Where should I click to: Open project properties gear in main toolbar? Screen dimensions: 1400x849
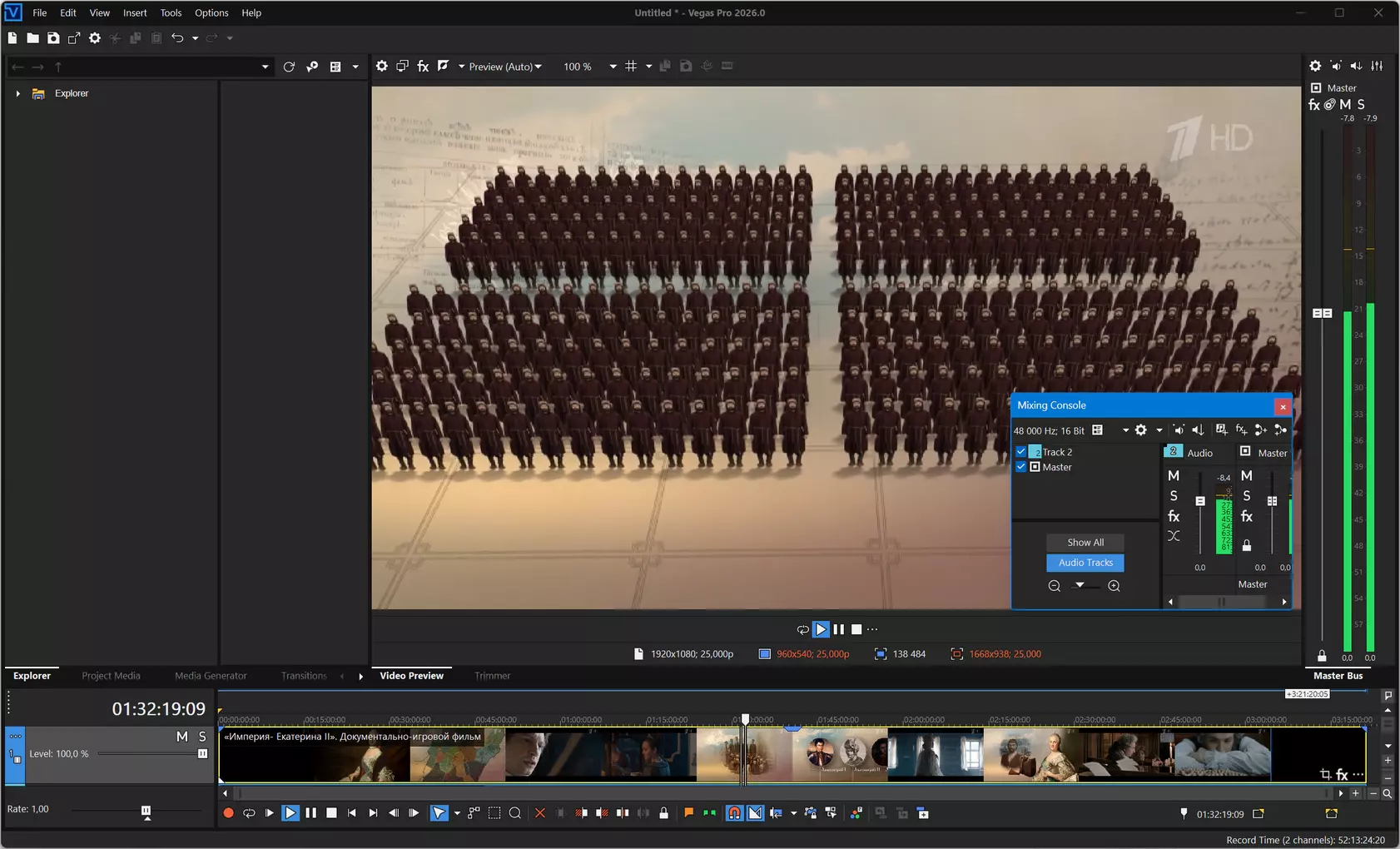pyautogui.click(x=95, y=38)
